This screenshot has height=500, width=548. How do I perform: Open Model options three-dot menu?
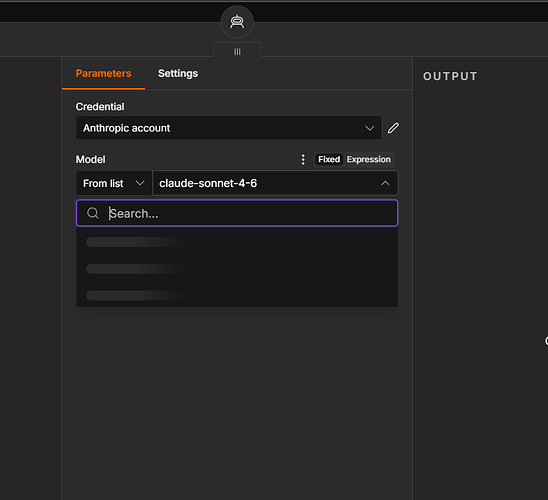pos(303,159)
